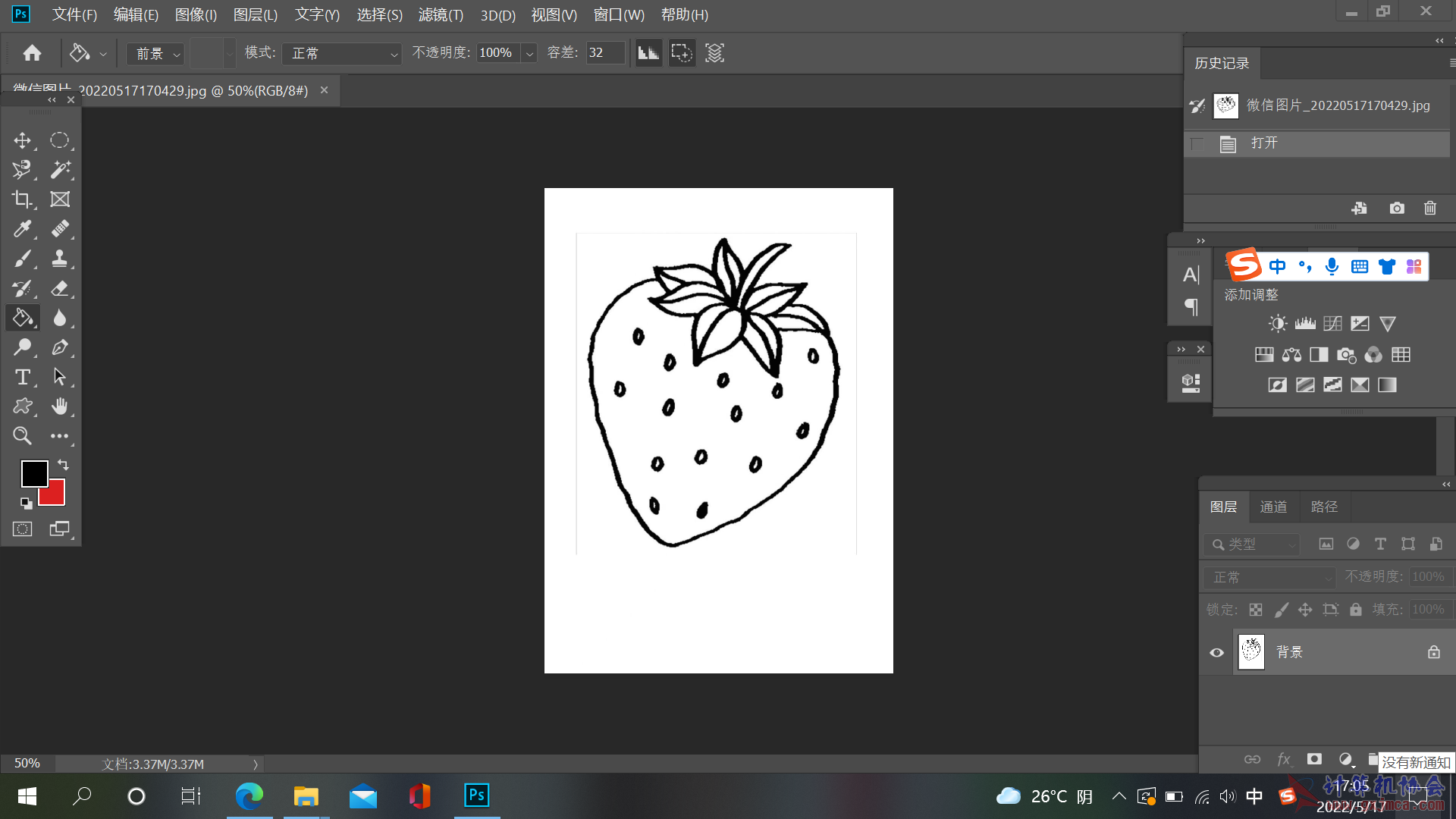Select the Magic Wand tool
1456x819 pixels.
pos(60,169)
